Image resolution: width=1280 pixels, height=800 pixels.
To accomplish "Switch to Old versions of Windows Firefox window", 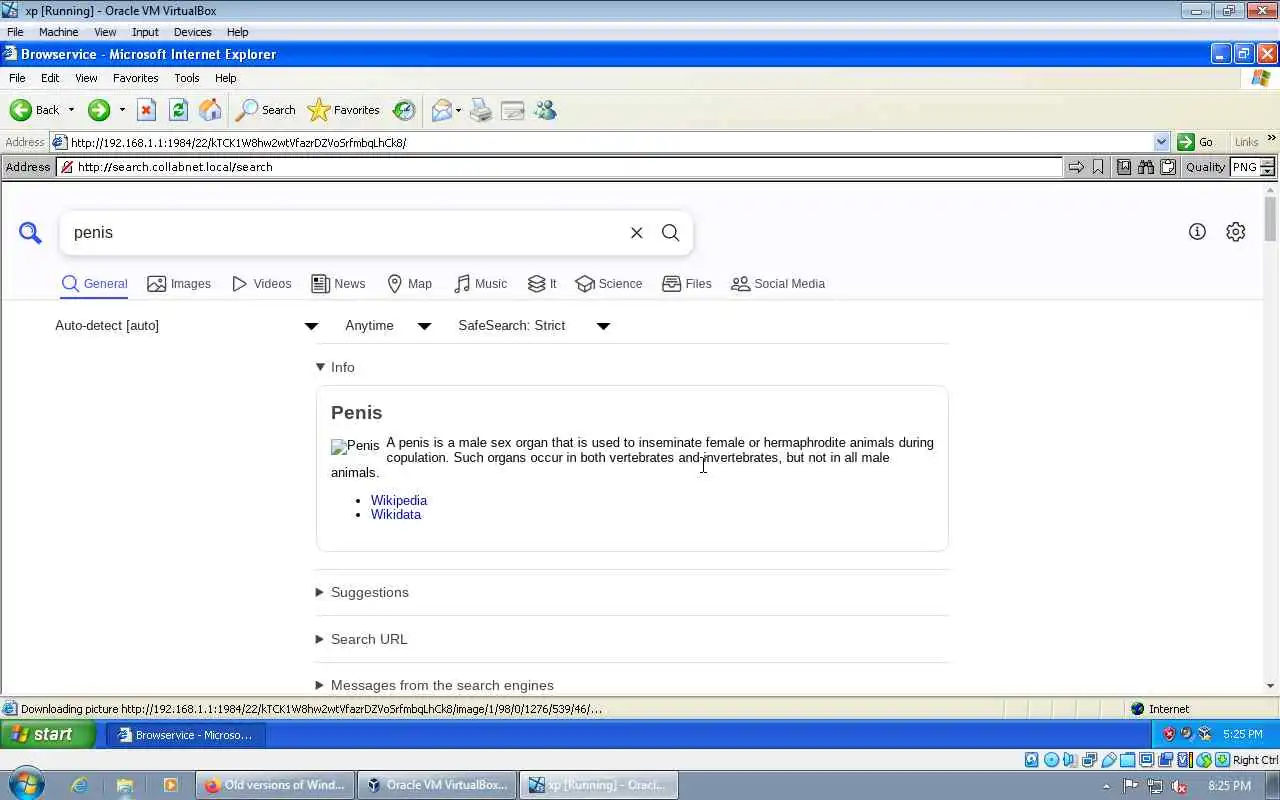I will [275, 785].
